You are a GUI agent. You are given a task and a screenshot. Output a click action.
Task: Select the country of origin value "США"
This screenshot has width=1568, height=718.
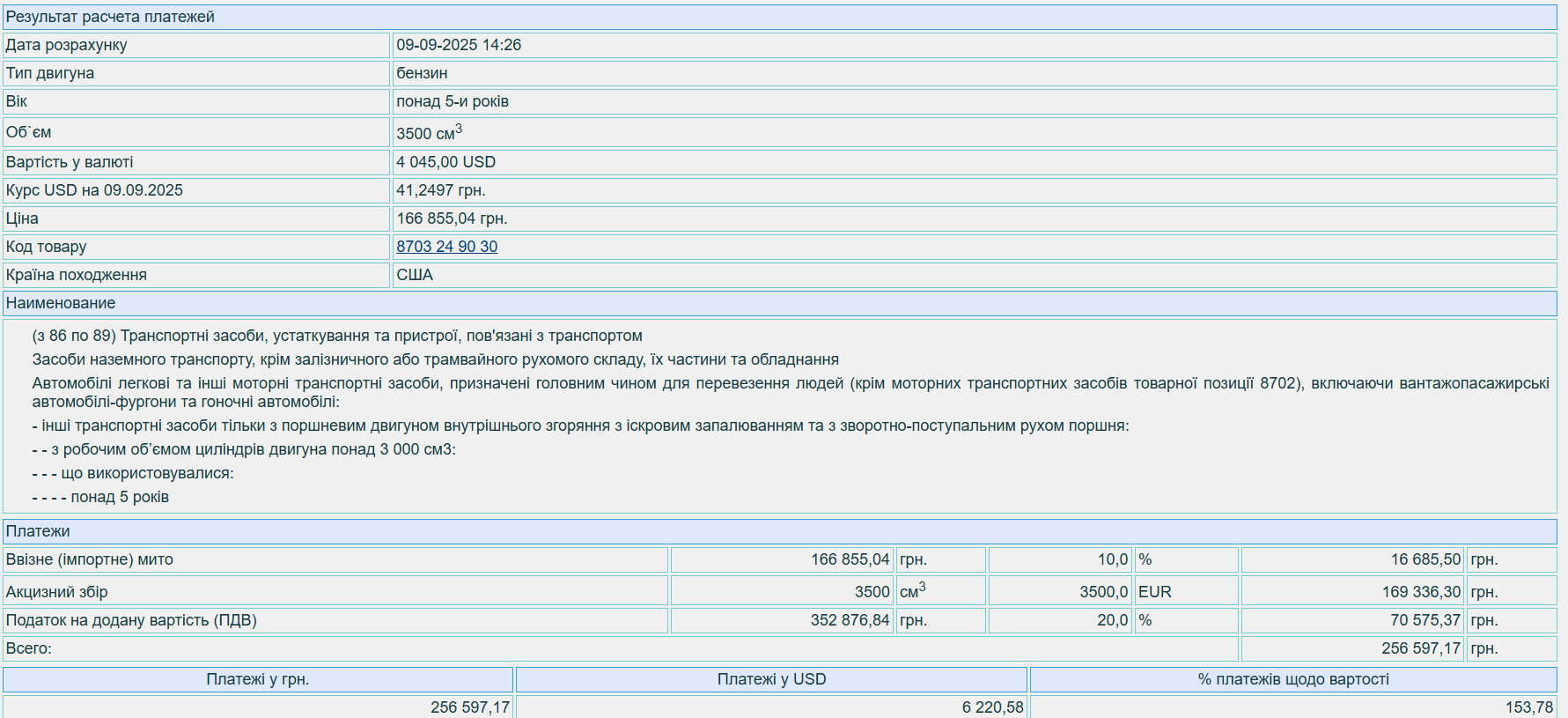click(x=415, y=275)
